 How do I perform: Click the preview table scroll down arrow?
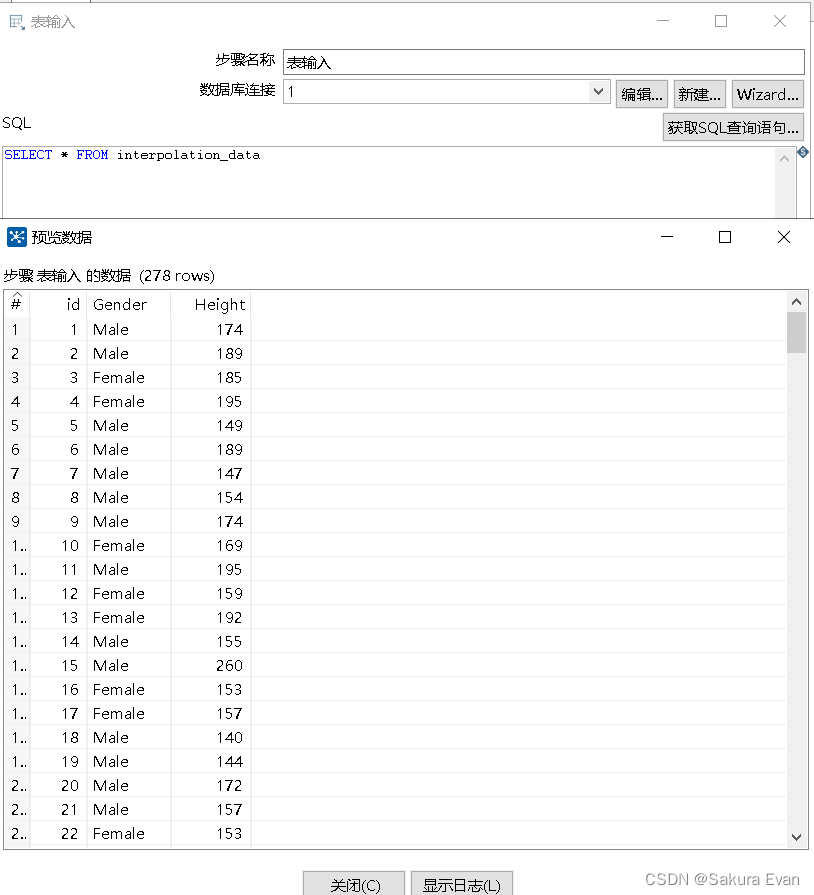[x=796, y=837]
